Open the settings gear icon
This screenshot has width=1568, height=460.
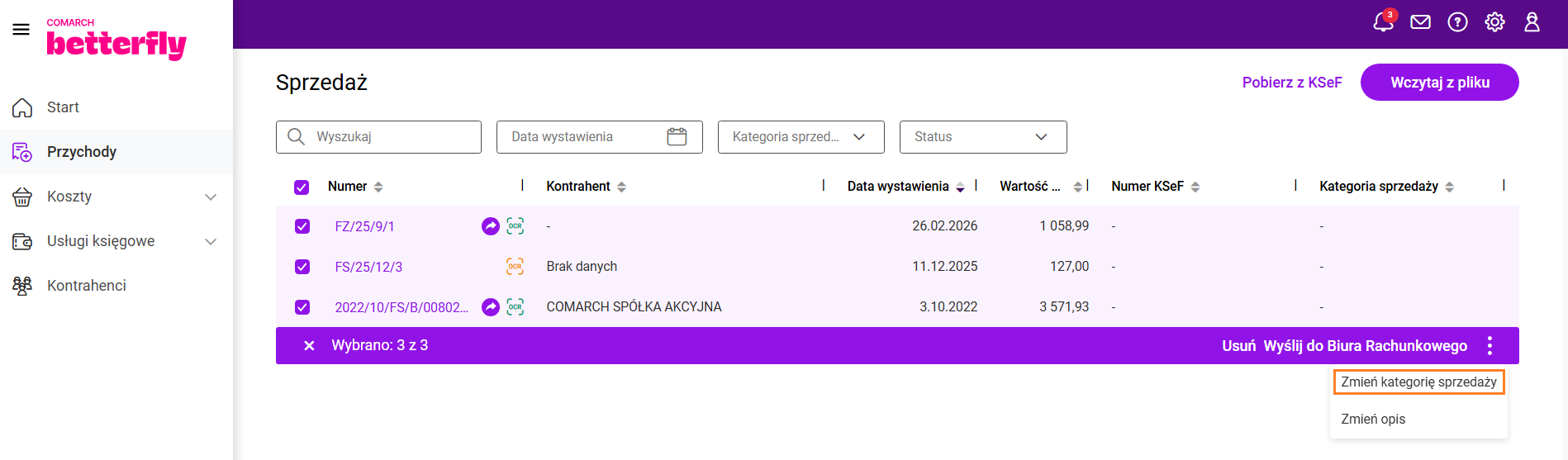(1494, 22)
